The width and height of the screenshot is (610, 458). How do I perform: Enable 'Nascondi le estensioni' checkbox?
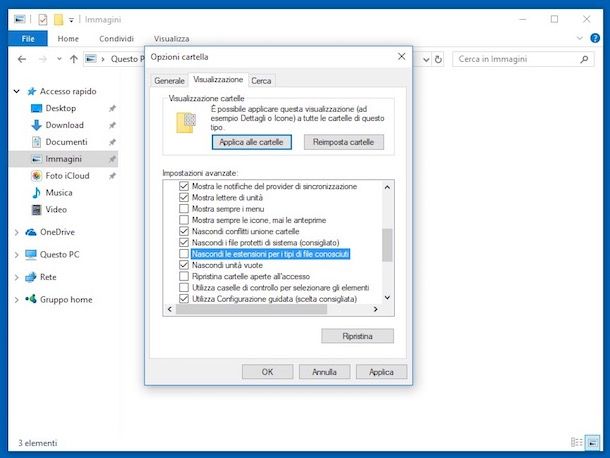[183, 254]
